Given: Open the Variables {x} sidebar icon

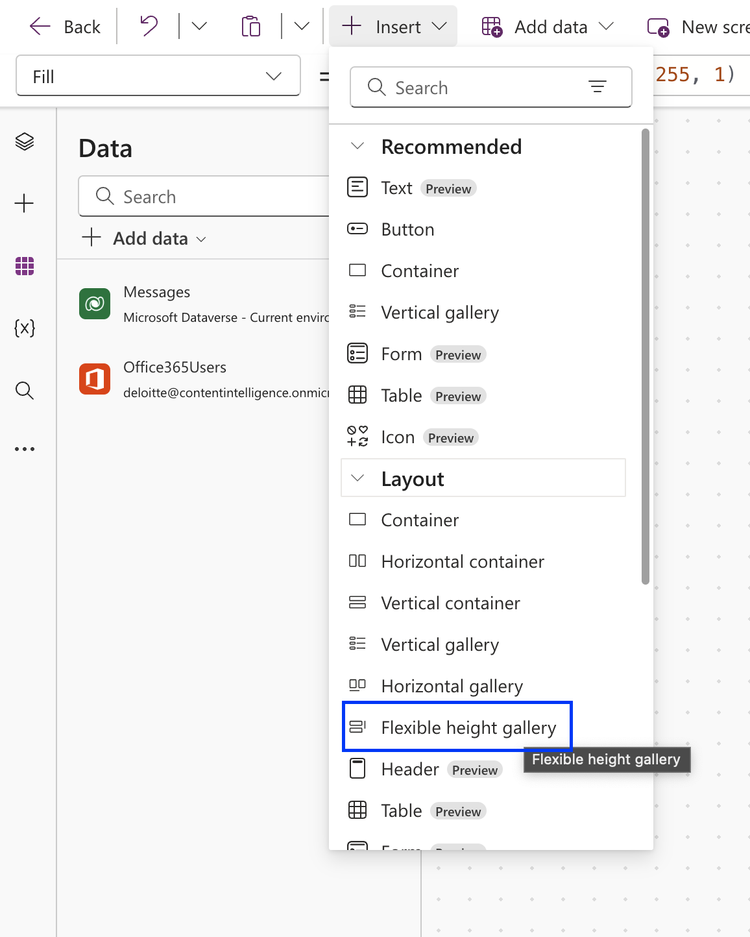Looking at the screenshot, I should coord(25,327).
